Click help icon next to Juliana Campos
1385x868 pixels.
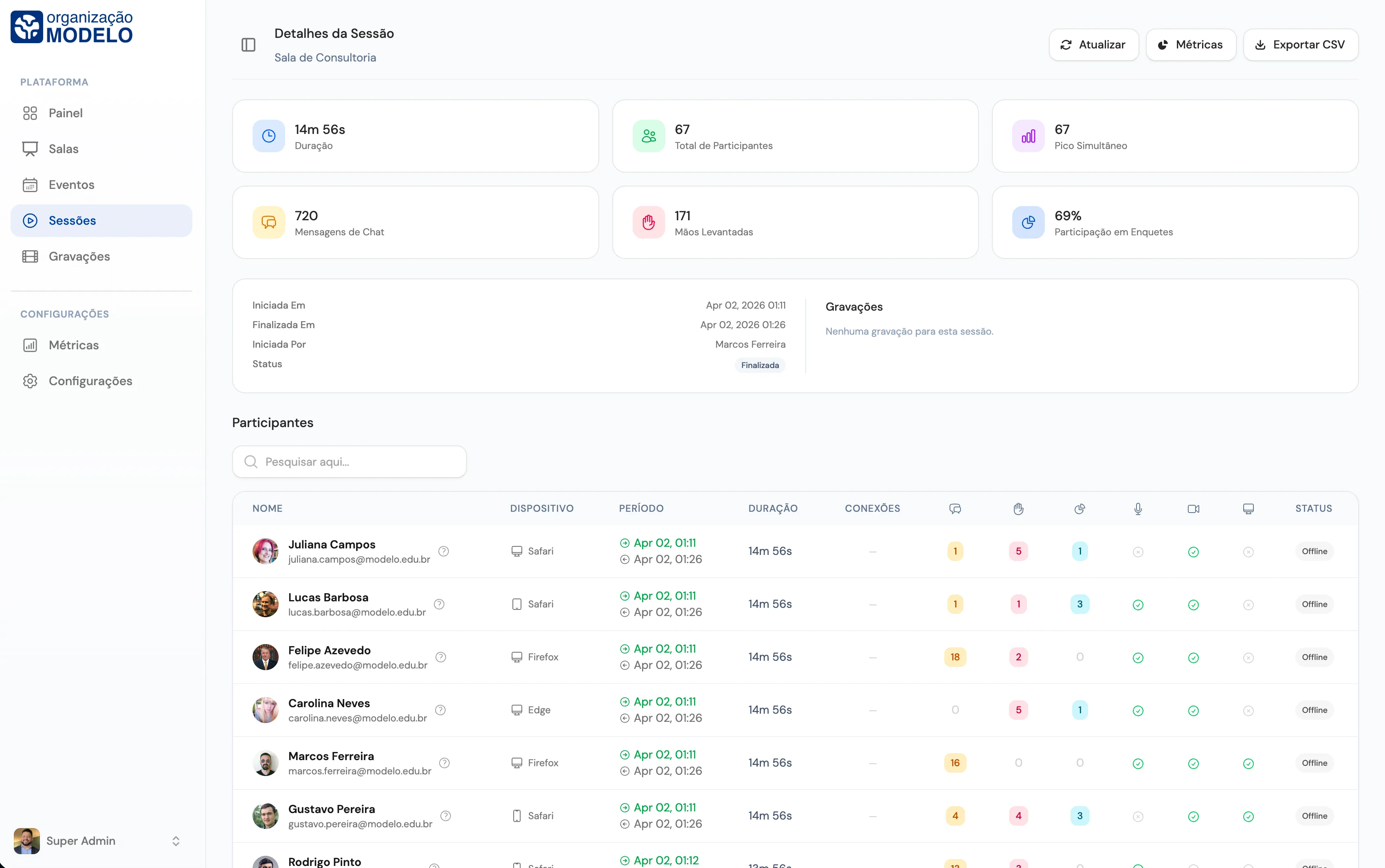[443, 551]
